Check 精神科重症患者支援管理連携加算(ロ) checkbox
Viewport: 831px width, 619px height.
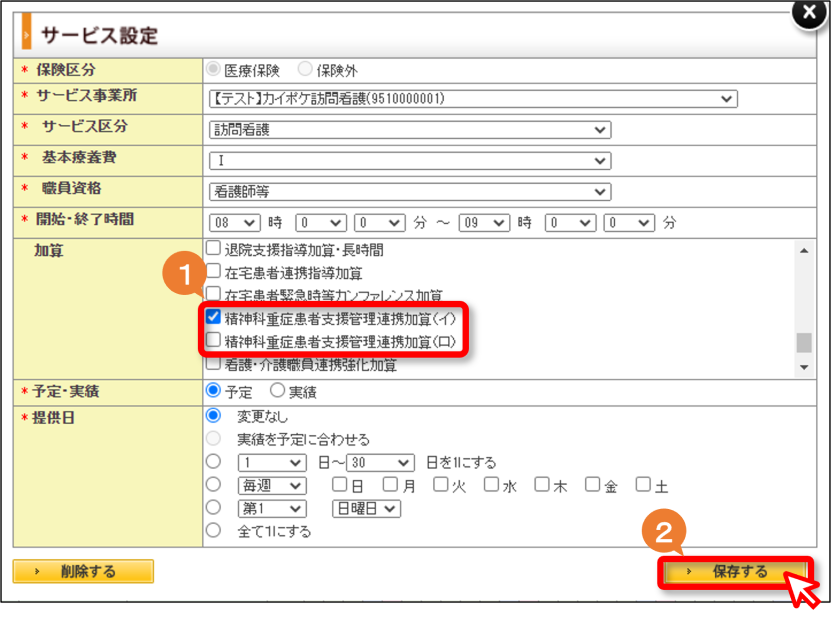coord(213,340)
